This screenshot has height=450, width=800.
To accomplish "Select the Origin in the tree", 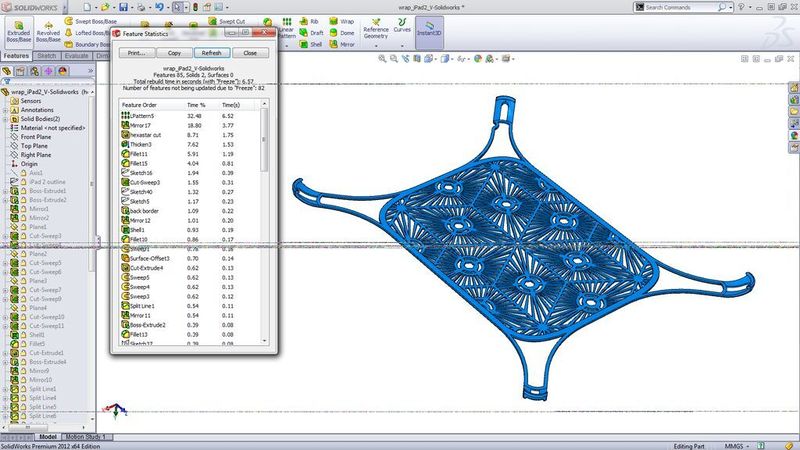I will [x=24, y=164].
